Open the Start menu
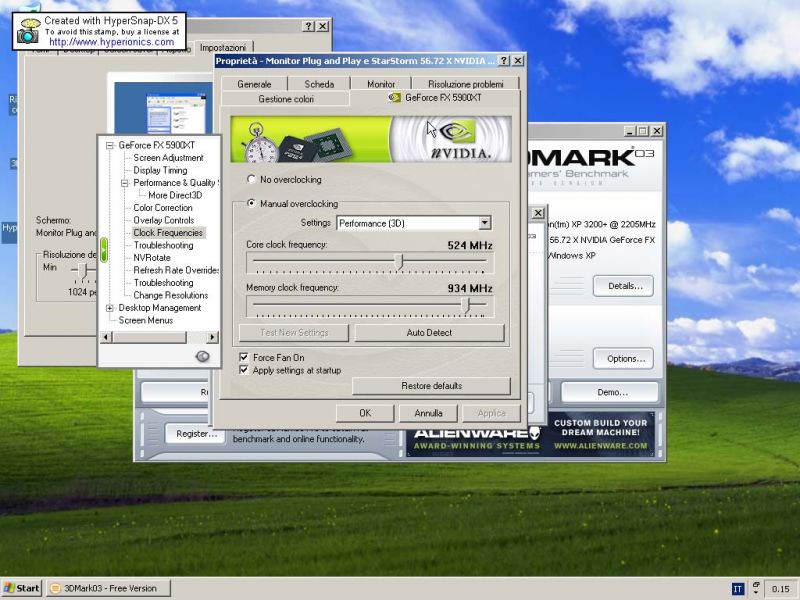The image size is (800, 600). 21,588
